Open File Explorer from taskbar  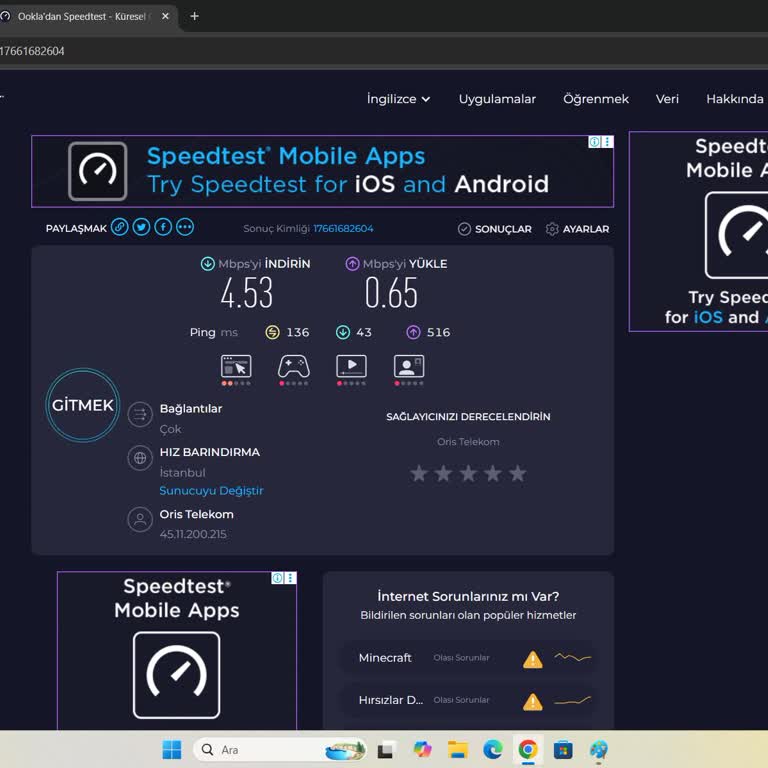458,749
